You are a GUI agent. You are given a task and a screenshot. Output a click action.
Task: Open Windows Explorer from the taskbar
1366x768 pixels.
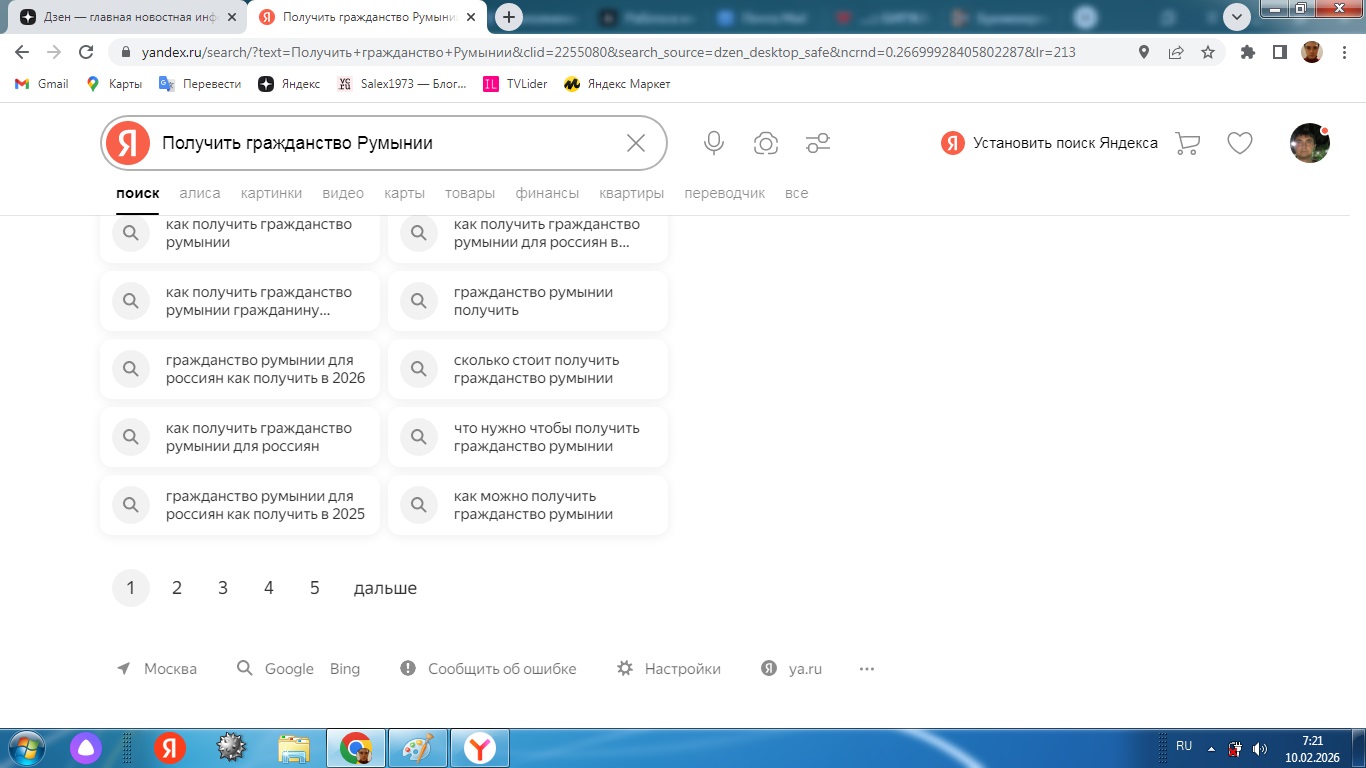(294, 748)
